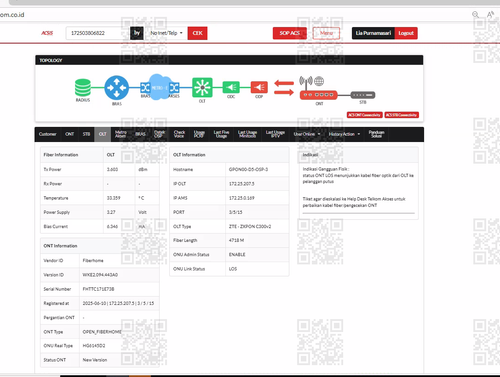This screenshot has width=500, height=377.
Task: Select the red ONT modem icon
Action: click(319, 95)
